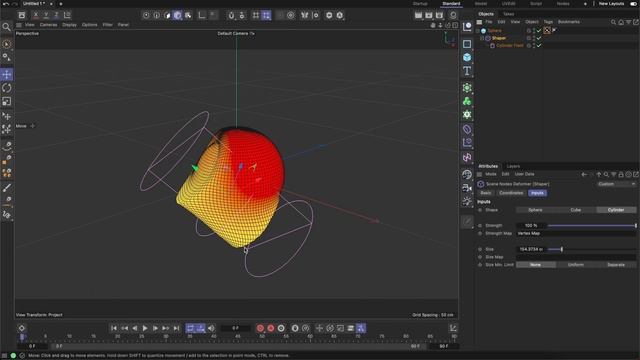Toggle the Sphere enable checkmark
The width and height of the screenshot is (640, 360).
[539, 31]
